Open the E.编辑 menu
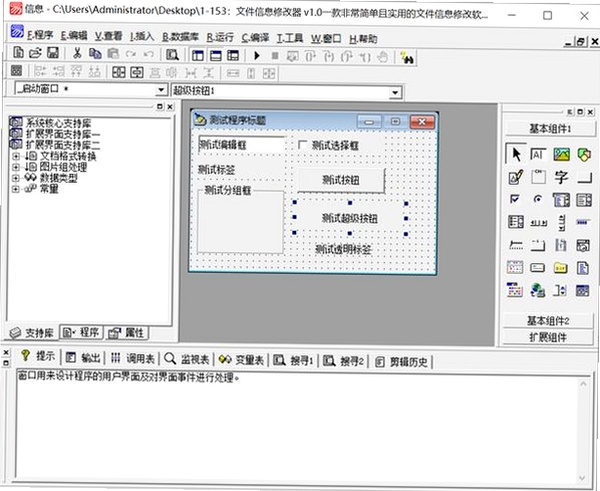 pos(74,36)
